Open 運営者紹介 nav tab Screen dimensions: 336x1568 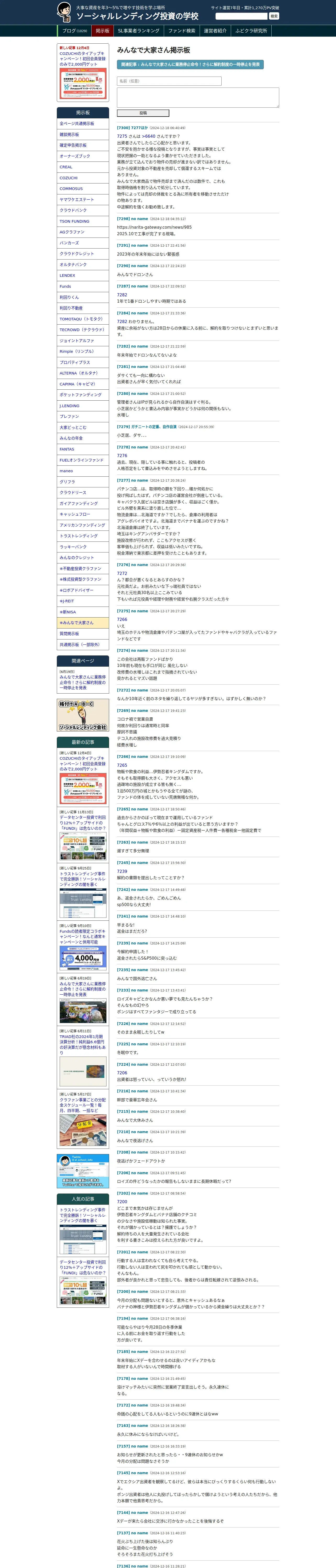[215, 31]
